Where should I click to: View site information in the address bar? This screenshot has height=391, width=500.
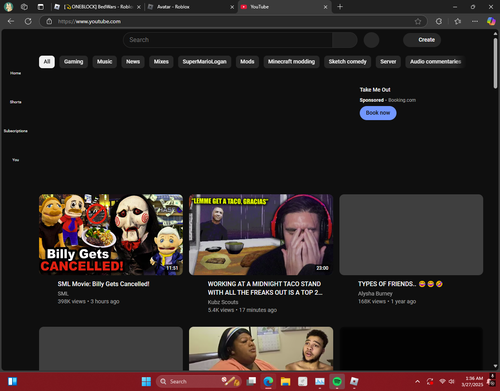coord(49,21)
